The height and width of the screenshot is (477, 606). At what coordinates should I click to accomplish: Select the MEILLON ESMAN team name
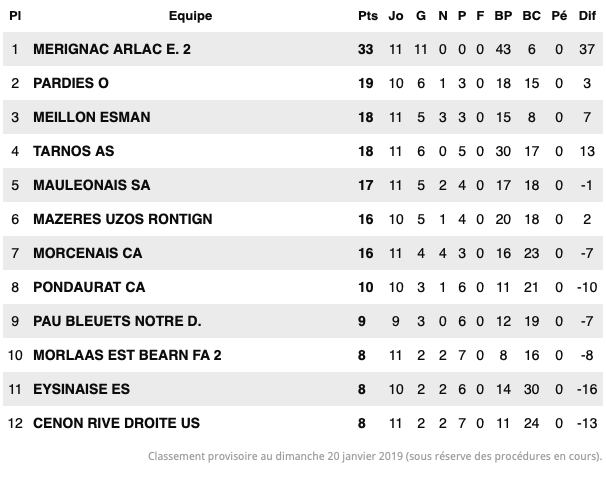tap(92, 117)
